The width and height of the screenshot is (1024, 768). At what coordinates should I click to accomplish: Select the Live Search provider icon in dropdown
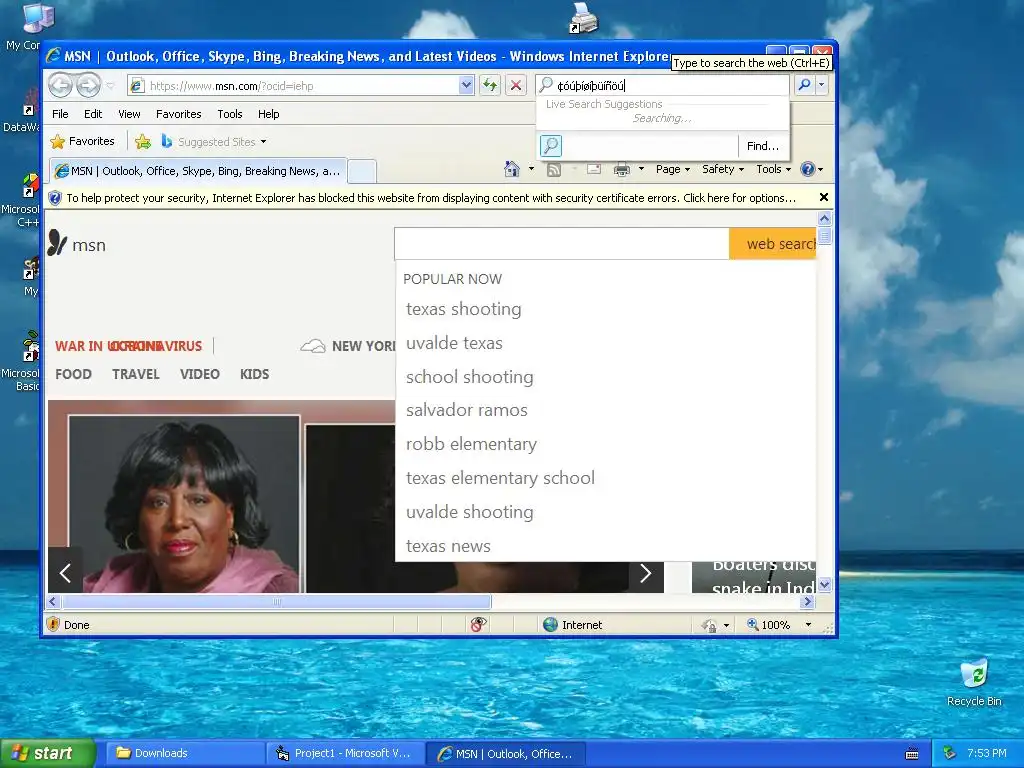(x=551, y=146)
